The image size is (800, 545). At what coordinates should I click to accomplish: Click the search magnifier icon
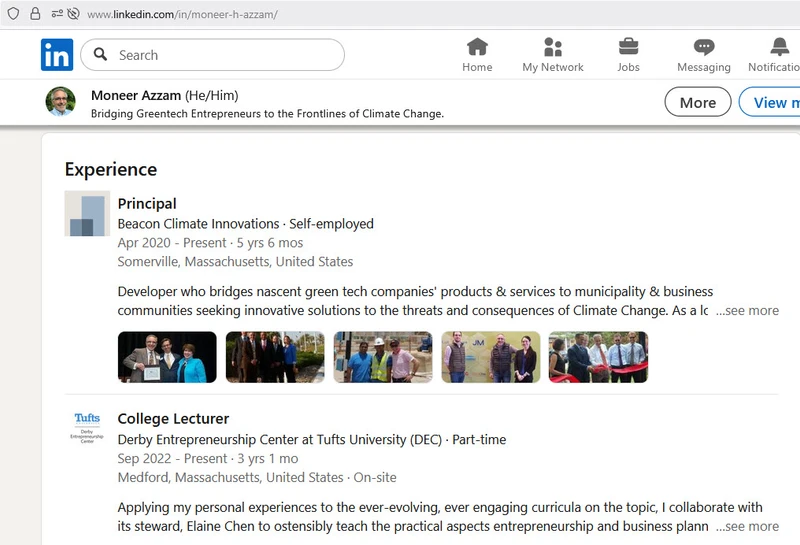click(101, 54)
